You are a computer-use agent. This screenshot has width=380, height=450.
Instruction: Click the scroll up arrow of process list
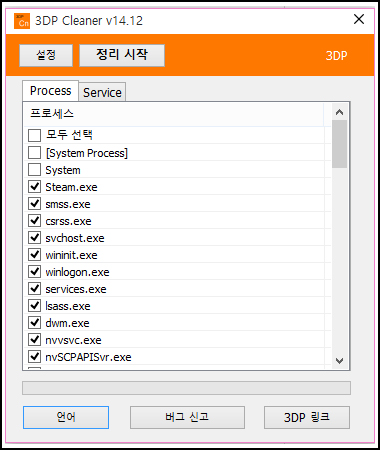click(x=339, y=112)
